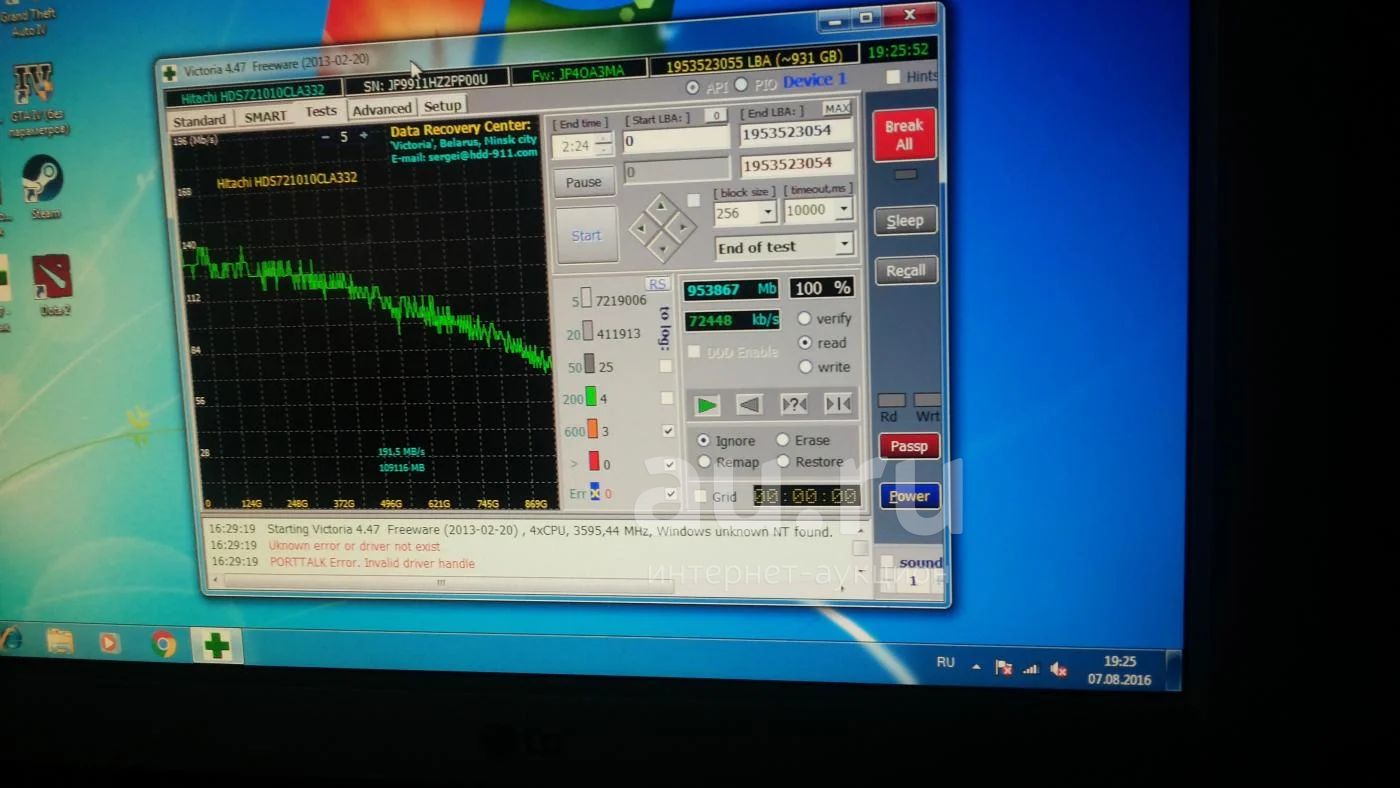Click the log horizontal scrollbar
The image size is (1400, 788).
tap(440, 583)
